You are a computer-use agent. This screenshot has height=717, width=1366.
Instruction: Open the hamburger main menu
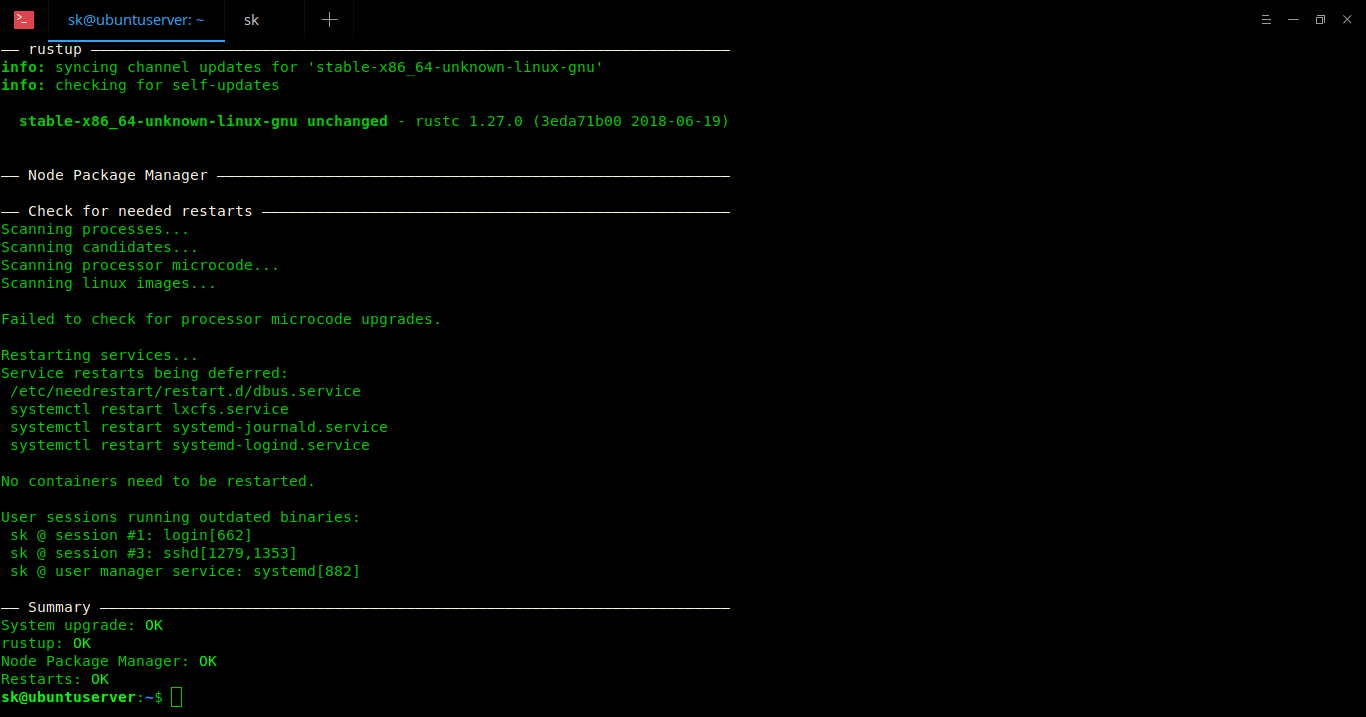(x=1267, y=20)
